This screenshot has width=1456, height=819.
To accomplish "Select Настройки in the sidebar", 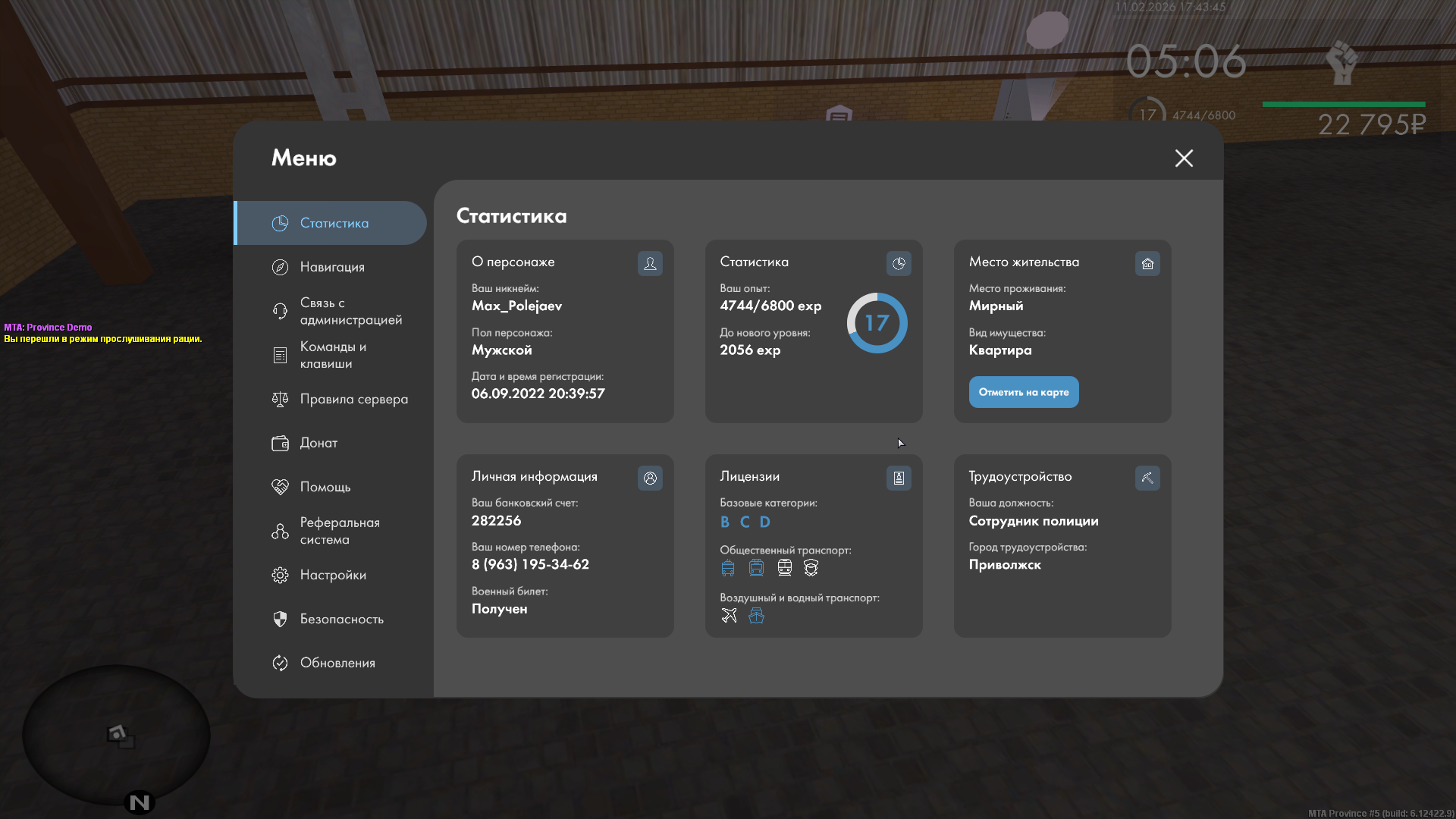I will tap(332, 575).
